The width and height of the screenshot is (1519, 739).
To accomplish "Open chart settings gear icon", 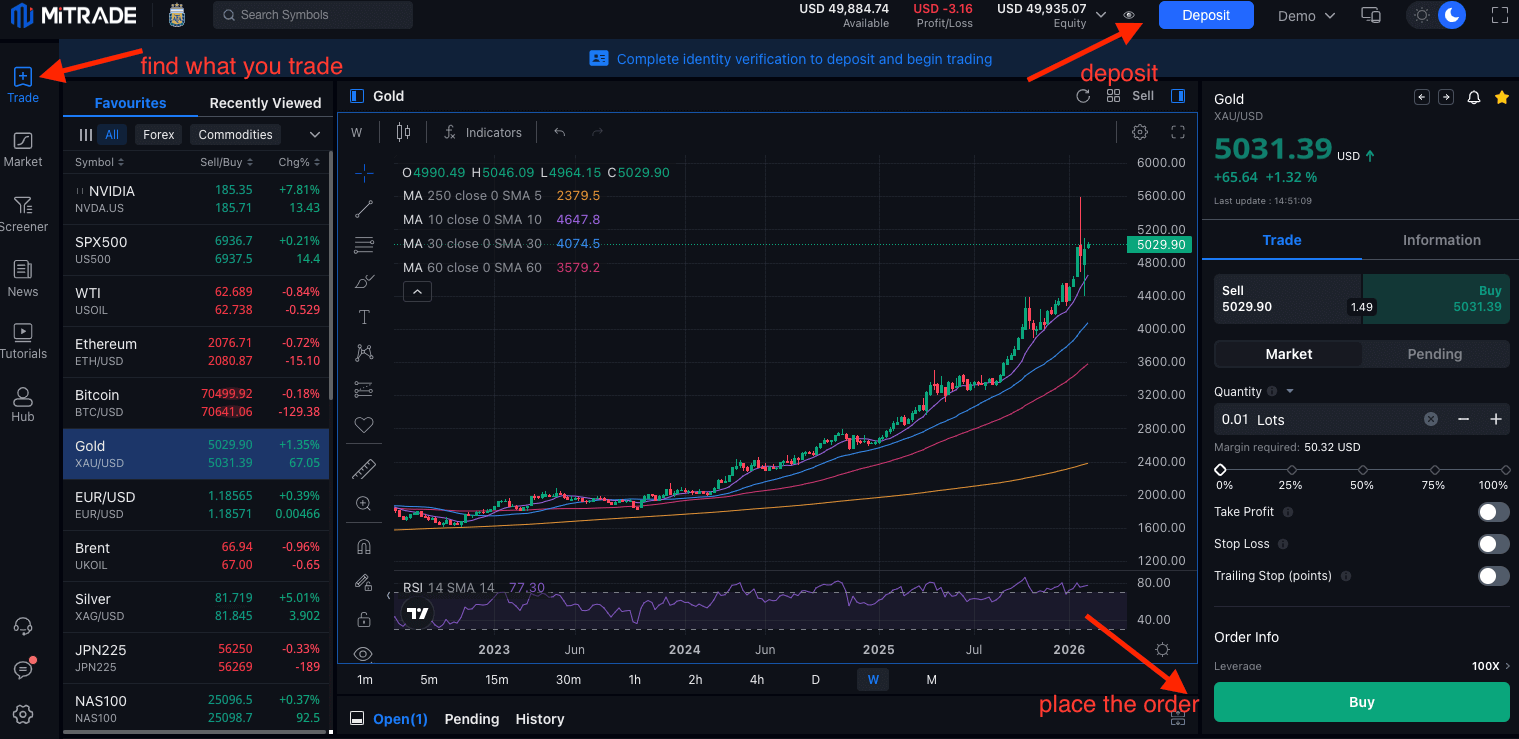I will pos(1139,132).
